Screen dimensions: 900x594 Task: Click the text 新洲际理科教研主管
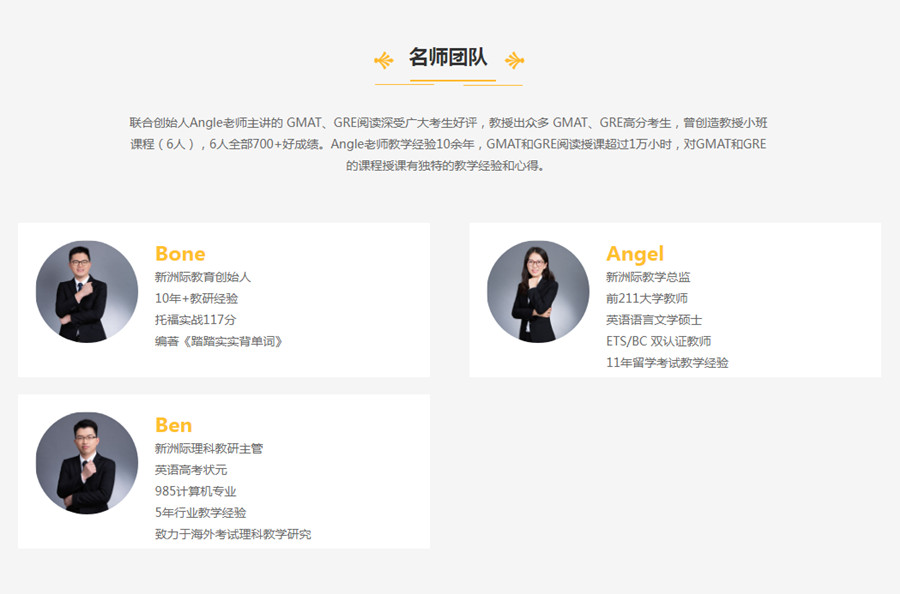(209, 449)
